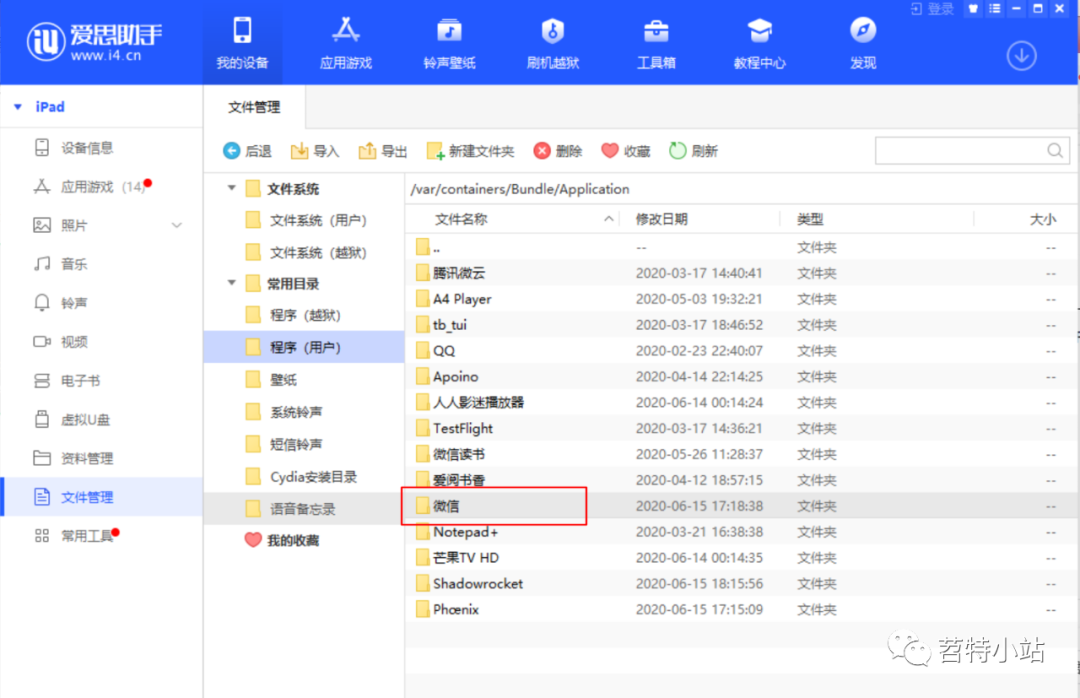The width and height of the screenshot is (1080, 698).
Task: Click the 刷新 refresh button
Action: tap(694, 151)
